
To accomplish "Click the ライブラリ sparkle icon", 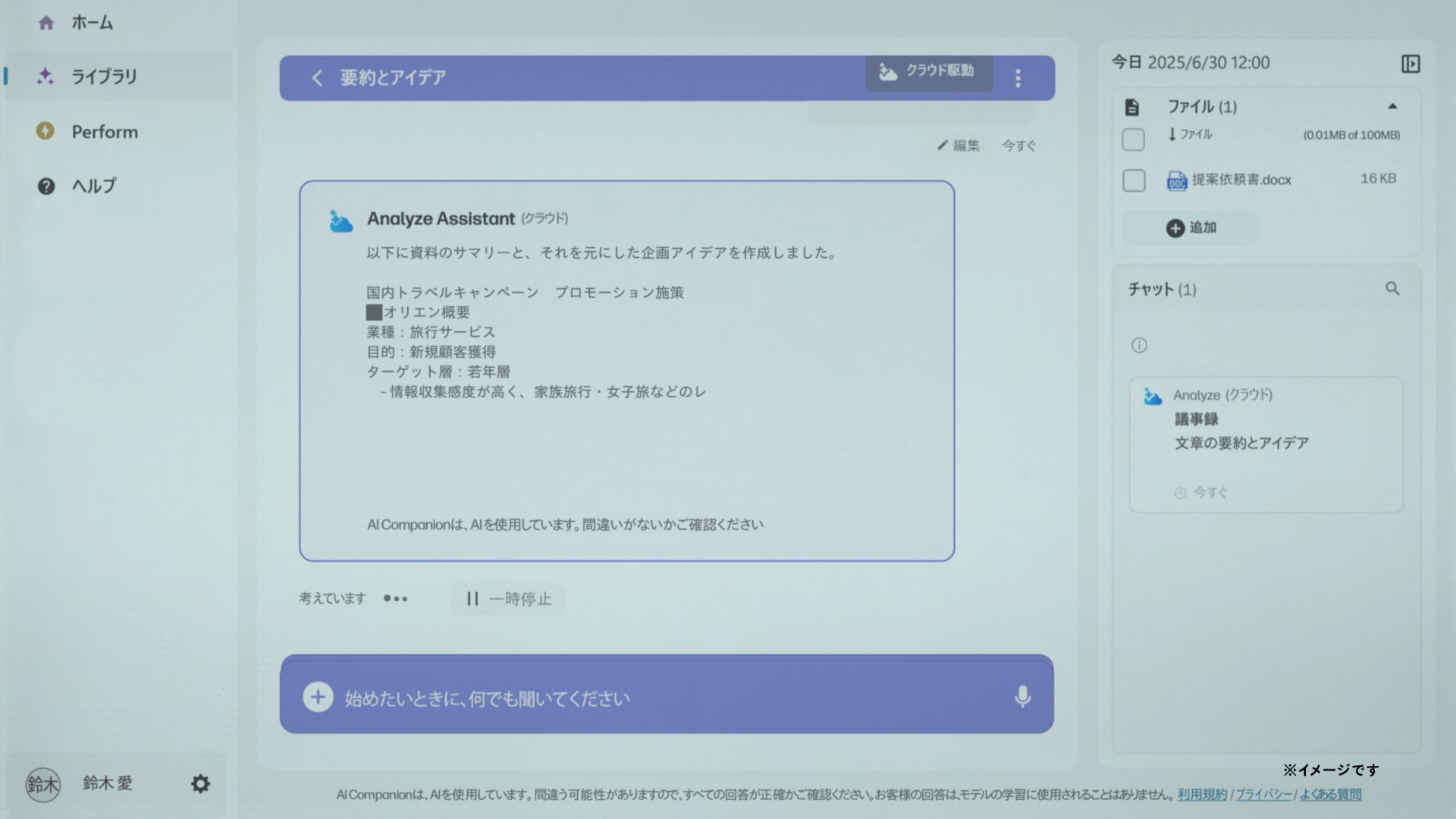I will [x=45, y=76].
